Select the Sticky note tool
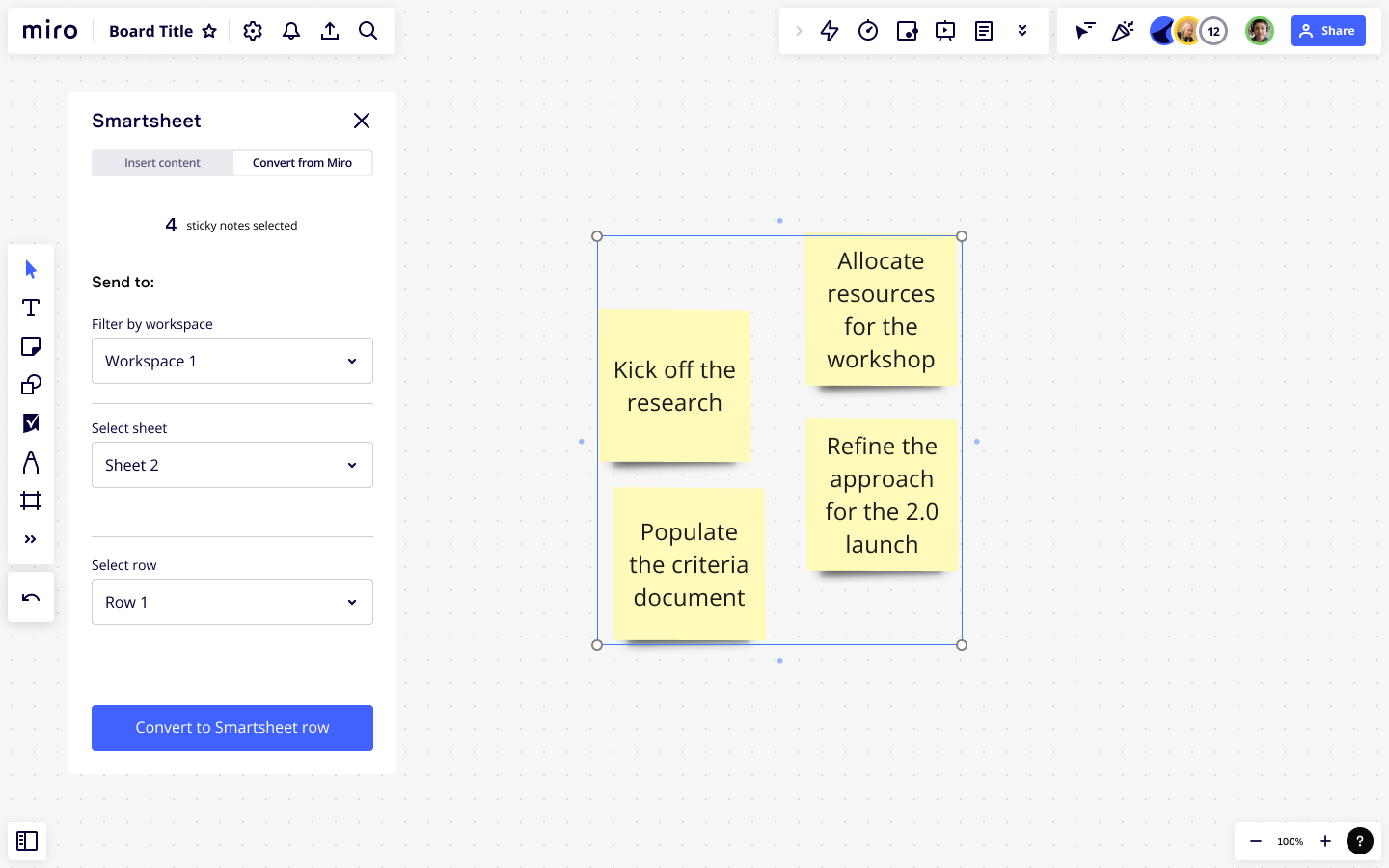 [x=31, y=346]
